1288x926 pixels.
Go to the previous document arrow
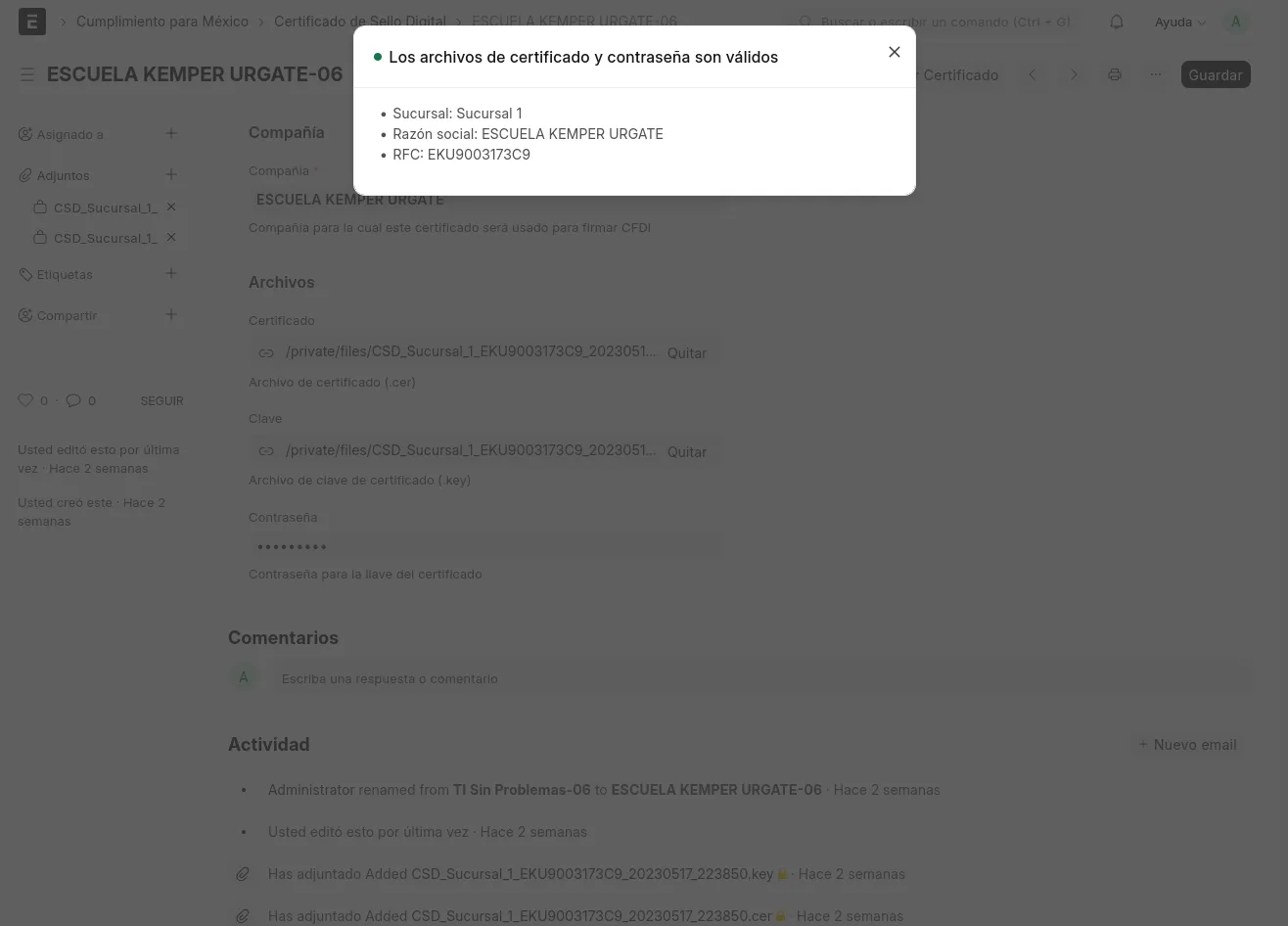tap(1033, 74)
